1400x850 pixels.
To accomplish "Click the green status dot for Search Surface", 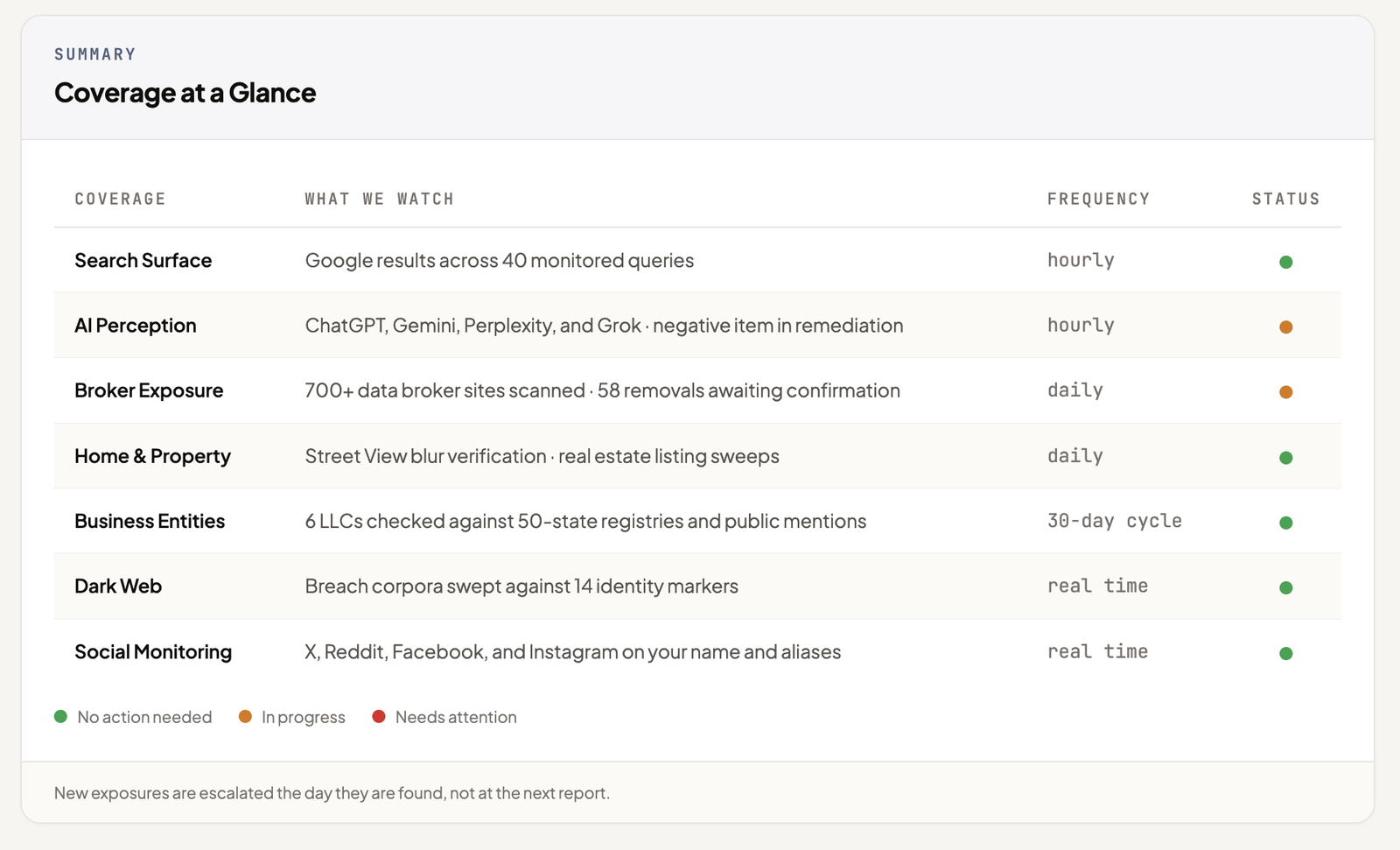I will [x=1285, y=262].
